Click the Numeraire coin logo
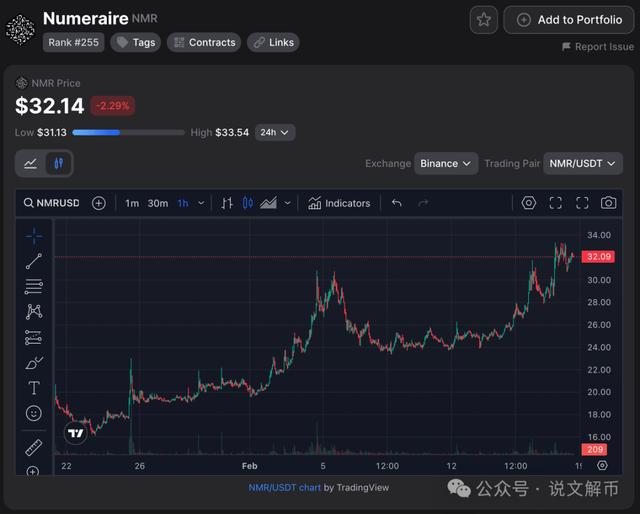 click(x=20, y=29)
